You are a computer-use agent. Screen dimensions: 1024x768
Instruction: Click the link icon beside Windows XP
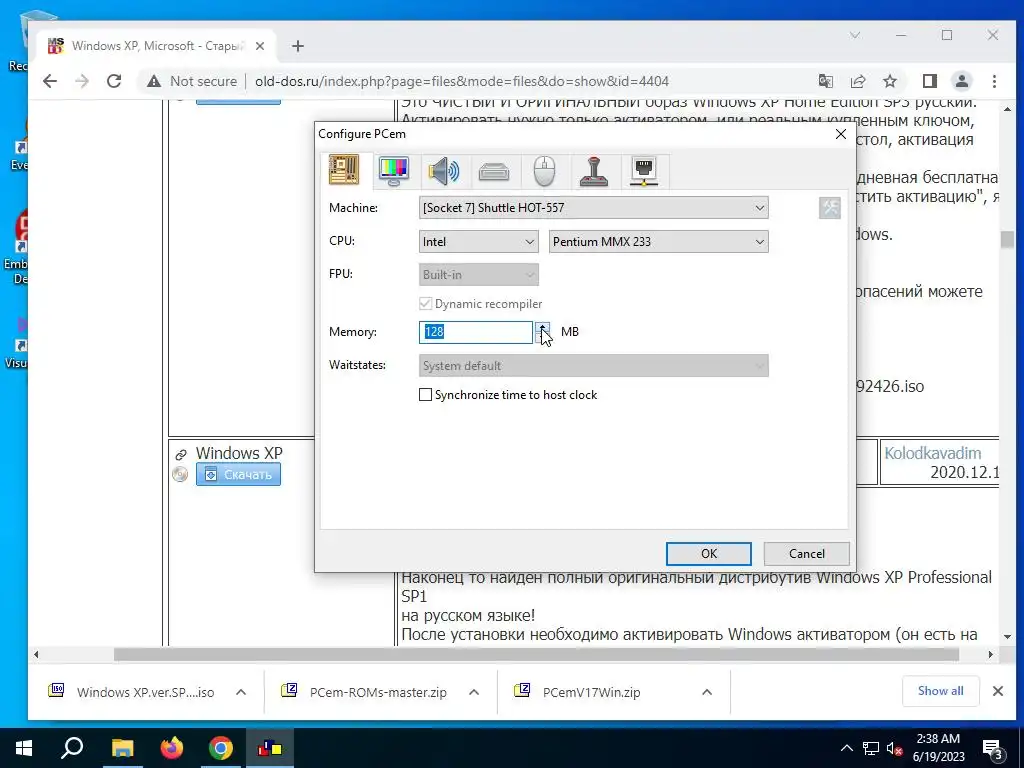click(181, 455)
